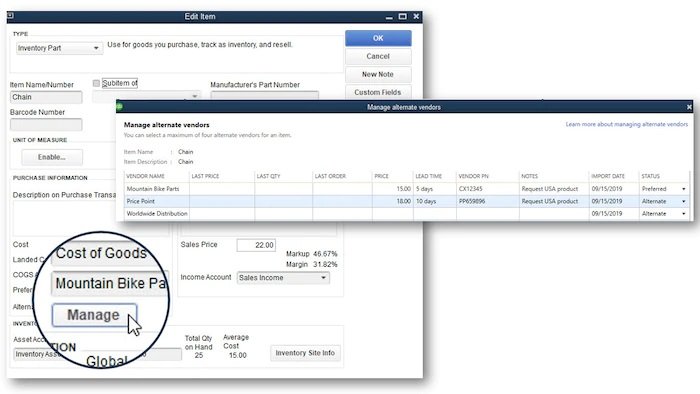Click the green icon in Manage alternate vendors title bar
Viewport: 700px width, 394px height.
[x=119, y=107]
